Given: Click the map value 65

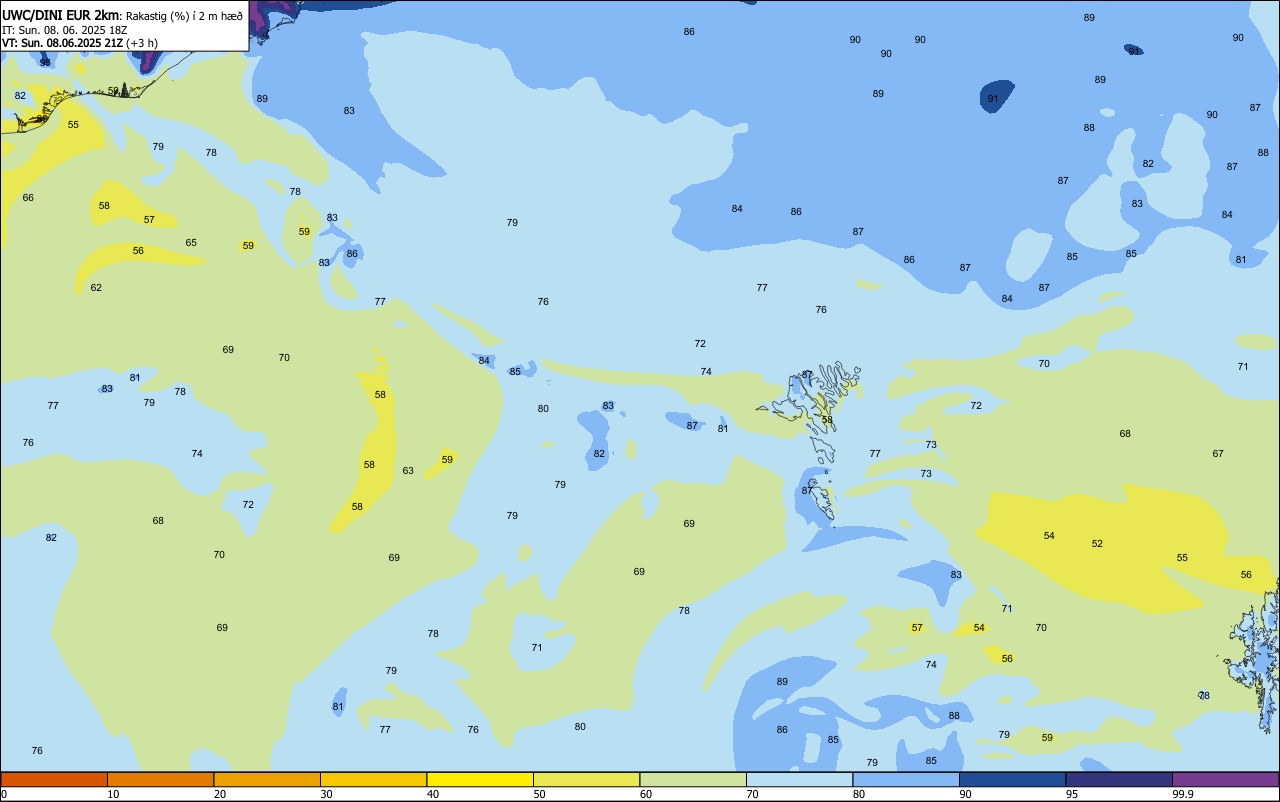Looking at the screenshot, I should pyautogui.click(x=191, y=242).
